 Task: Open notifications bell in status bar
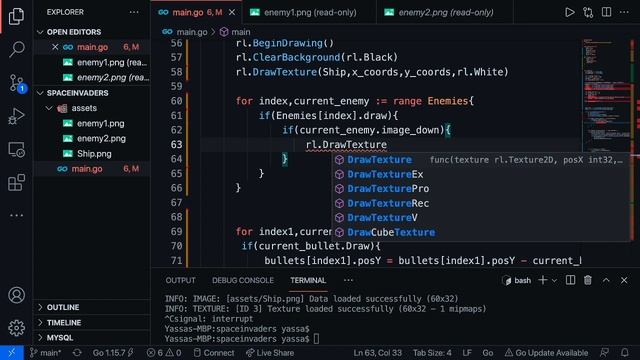pyautogui.click(x=624, y=353)
